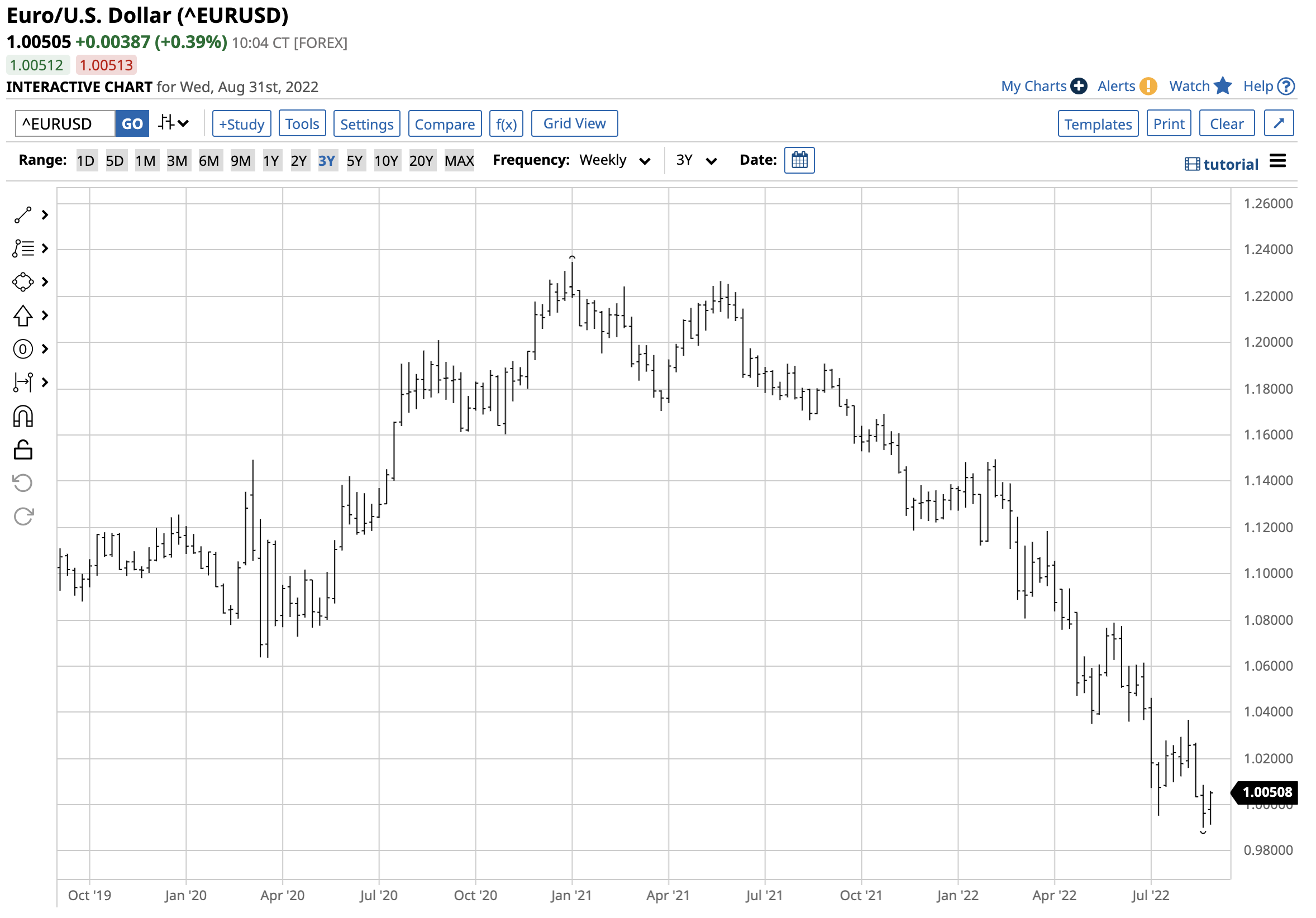Open the hamburger menu next to tutorial

[1277, 161]
